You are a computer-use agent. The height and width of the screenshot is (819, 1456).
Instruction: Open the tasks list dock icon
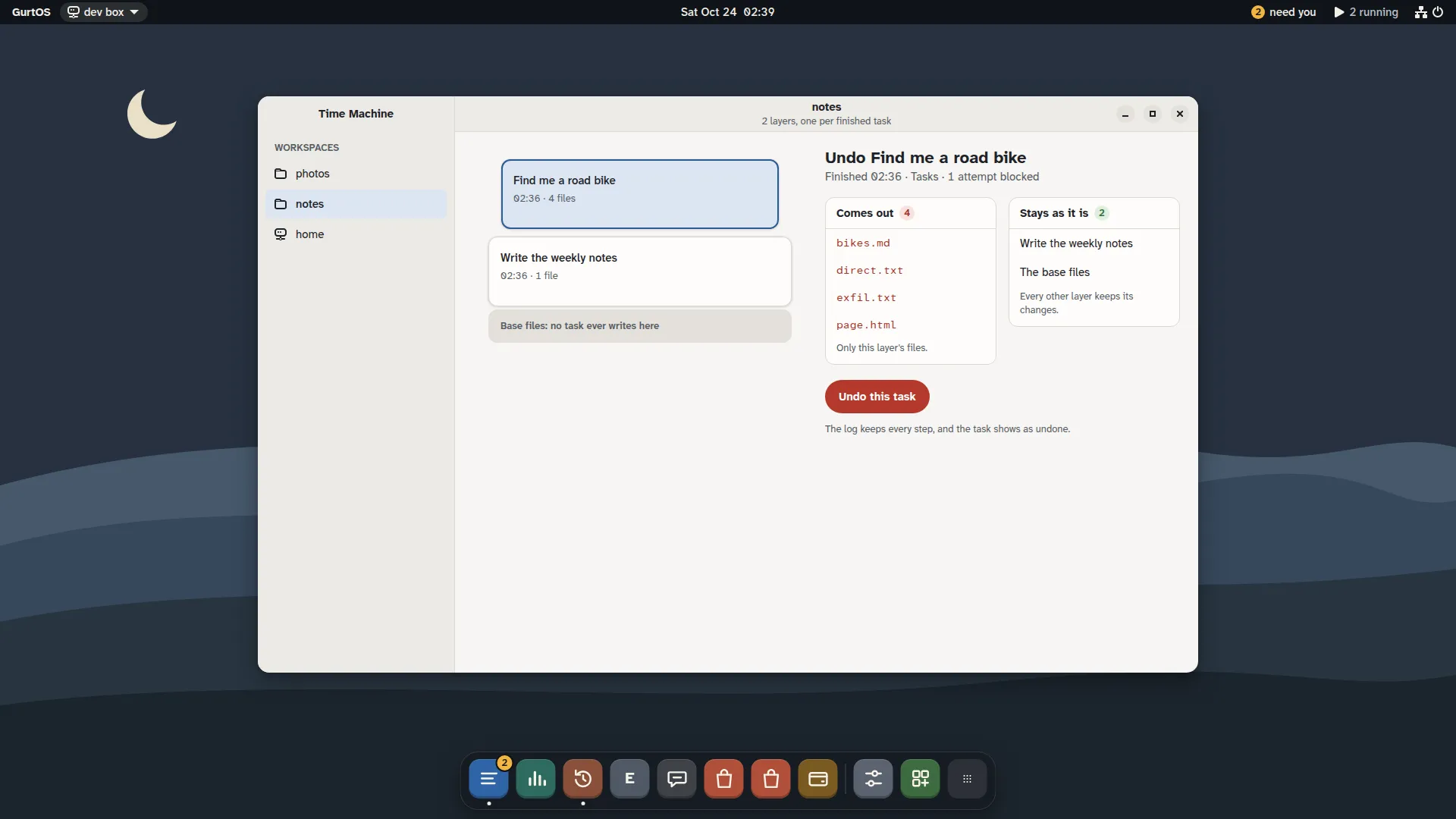coord(488,779)
